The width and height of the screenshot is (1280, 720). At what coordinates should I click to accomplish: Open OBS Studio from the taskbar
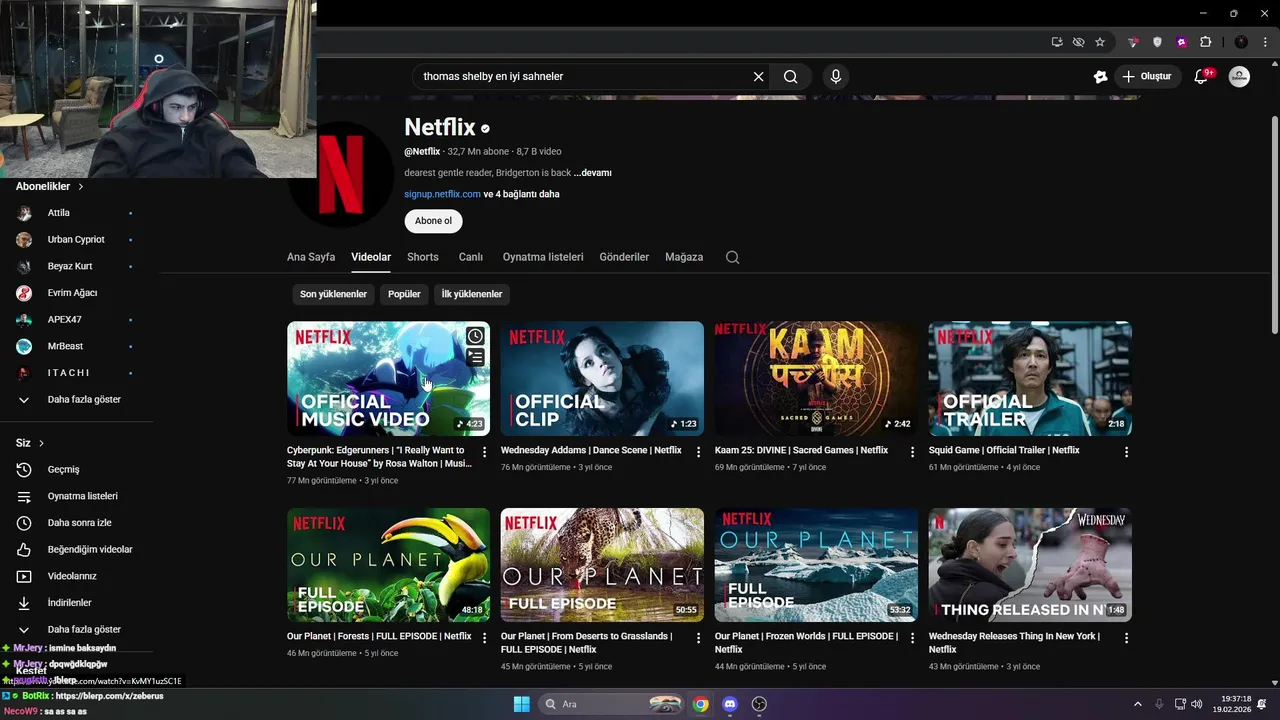point(759,704)
